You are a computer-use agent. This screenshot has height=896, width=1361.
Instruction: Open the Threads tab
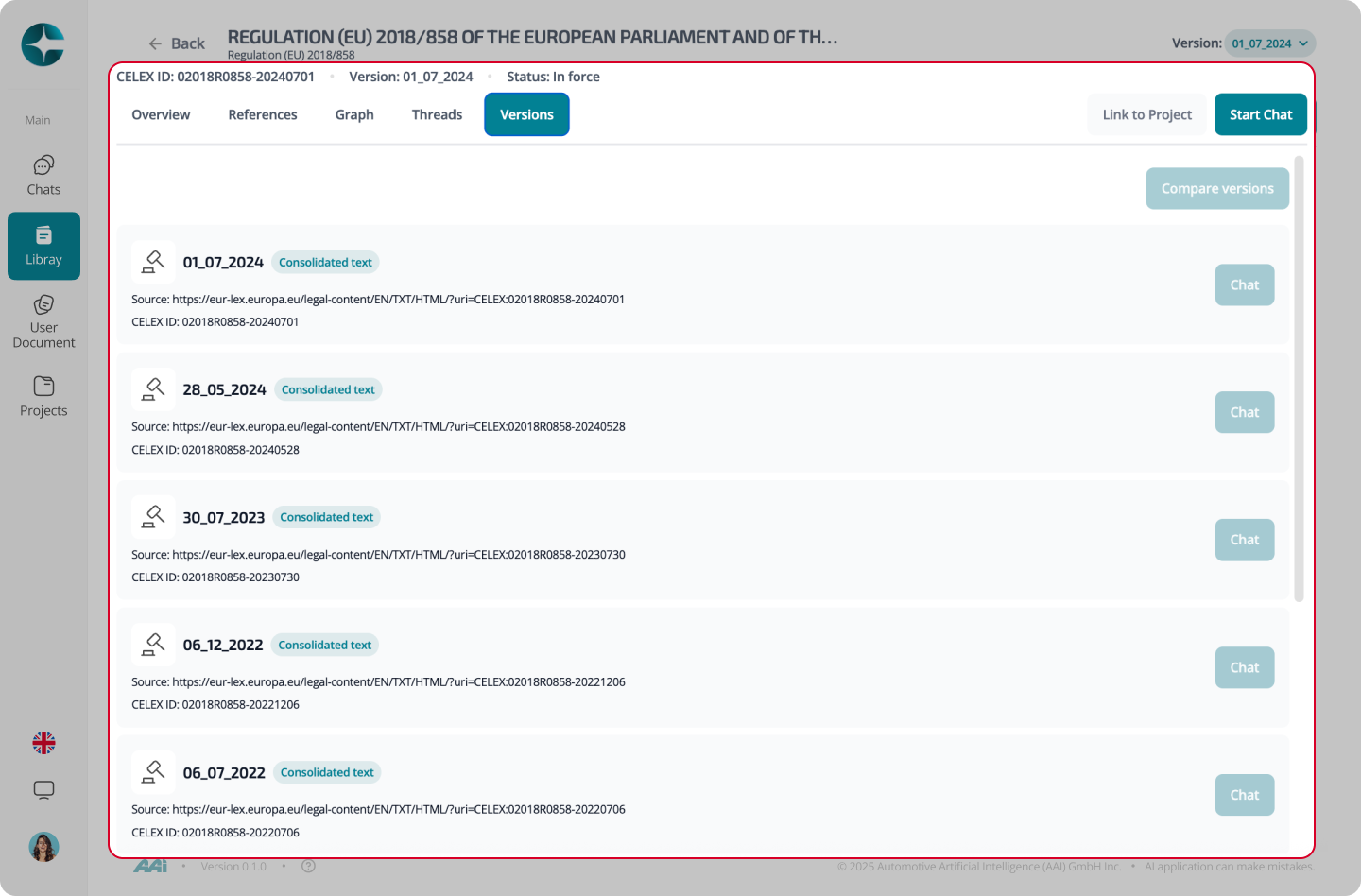(x=437, y=114)
